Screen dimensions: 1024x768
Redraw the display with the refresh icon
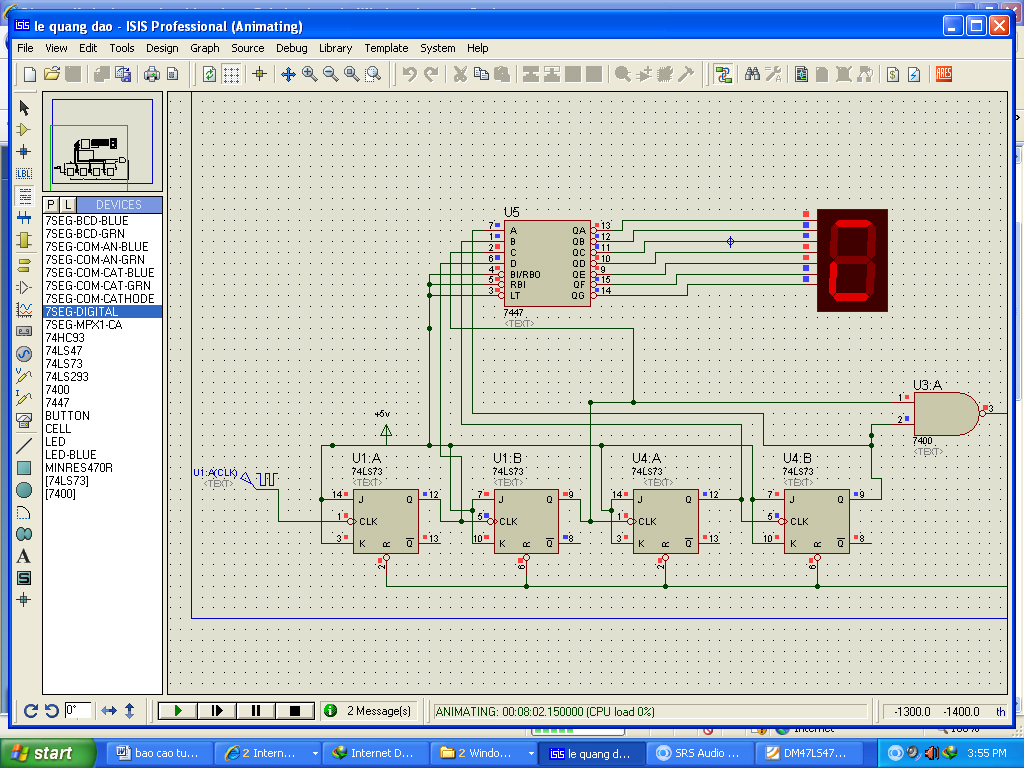pyautogui.click(x=210, y=74)
